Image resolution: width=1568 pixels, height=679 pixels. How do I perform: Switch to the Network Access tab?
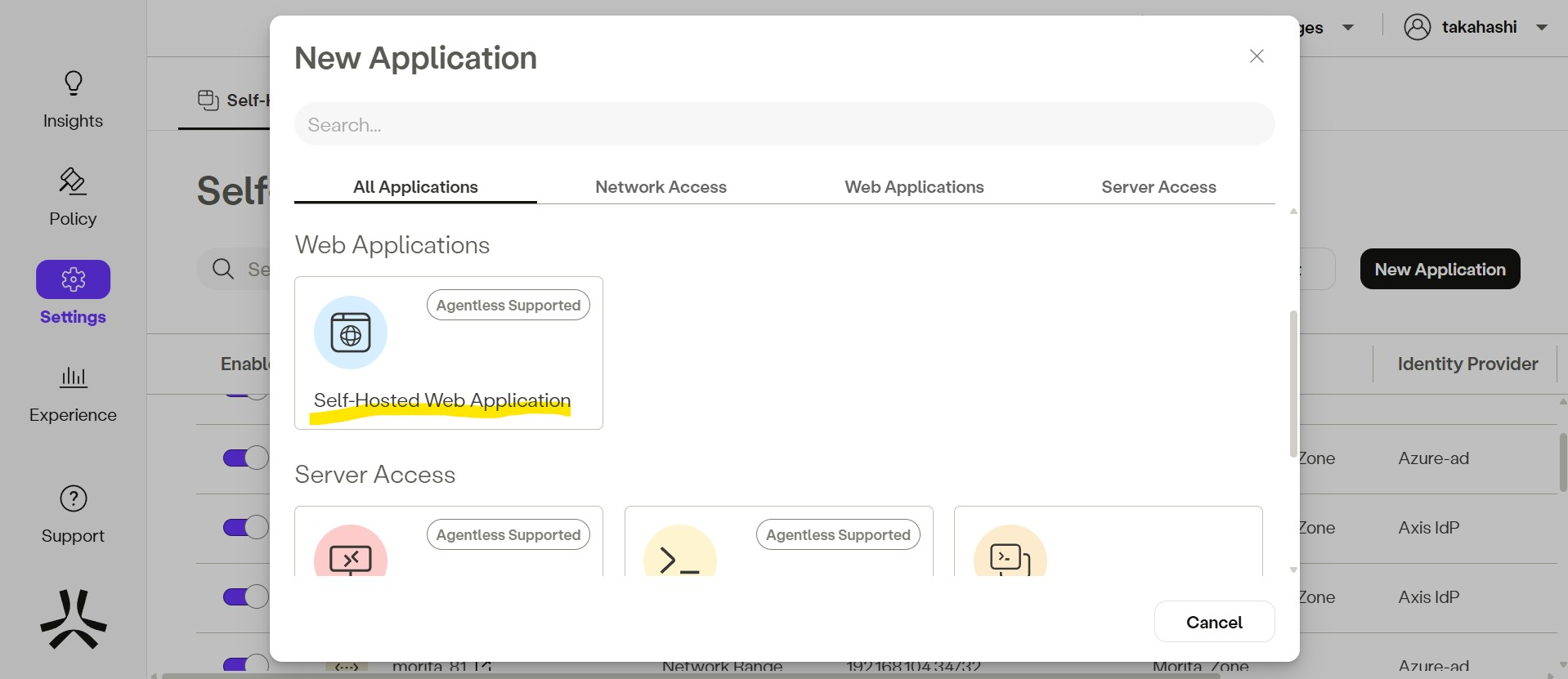click(x=661, y=187)
